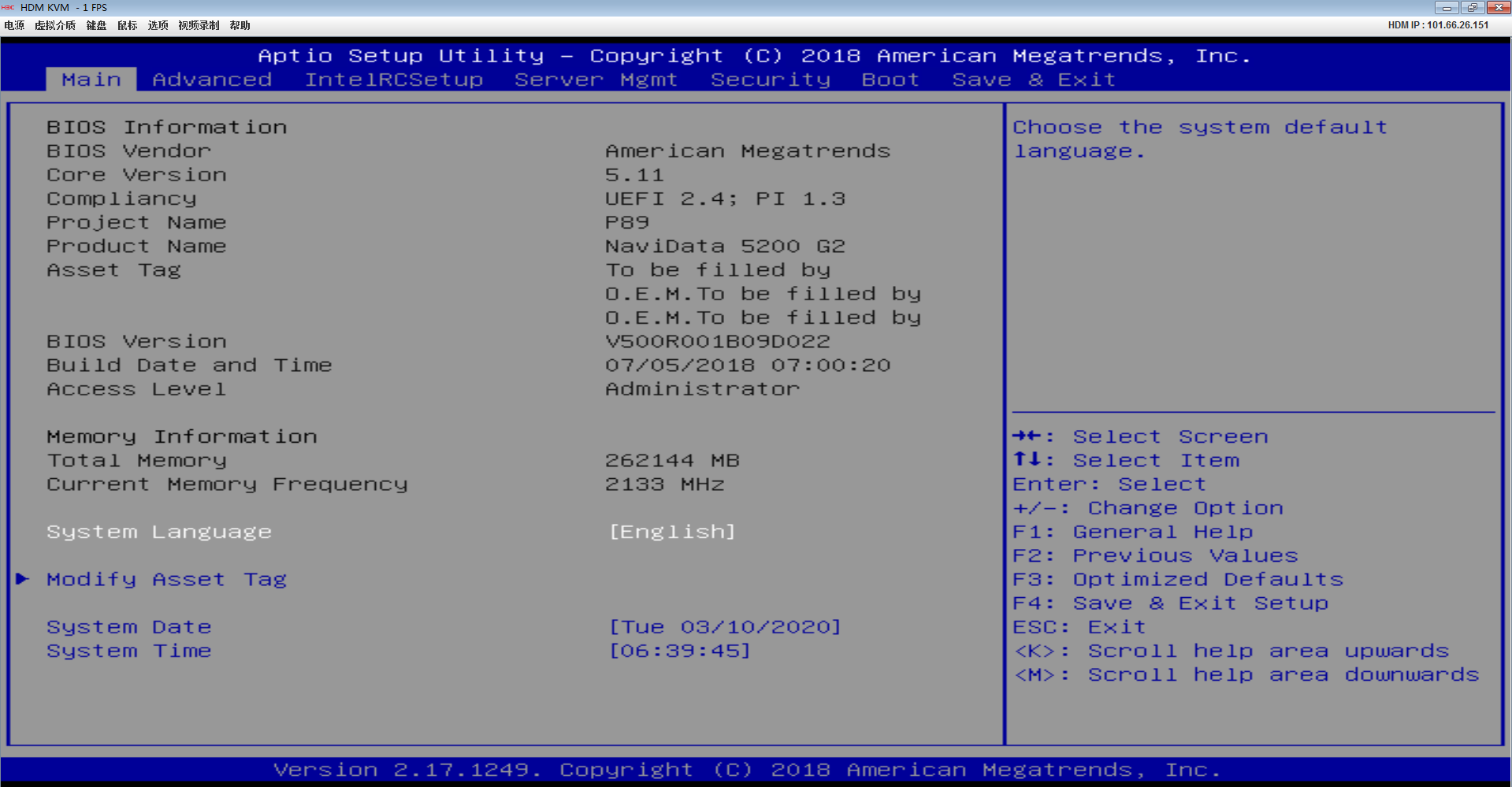The image size is (1512, 787).
Task: Open the 键盘 (Keyboard) menu
Action: [96, 25]
